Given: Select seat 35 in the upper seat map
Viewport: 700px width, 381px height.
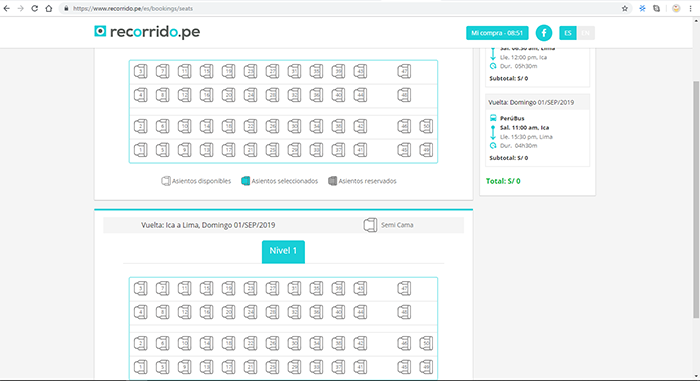Looking at the screenshot, I should click(316, 71).
